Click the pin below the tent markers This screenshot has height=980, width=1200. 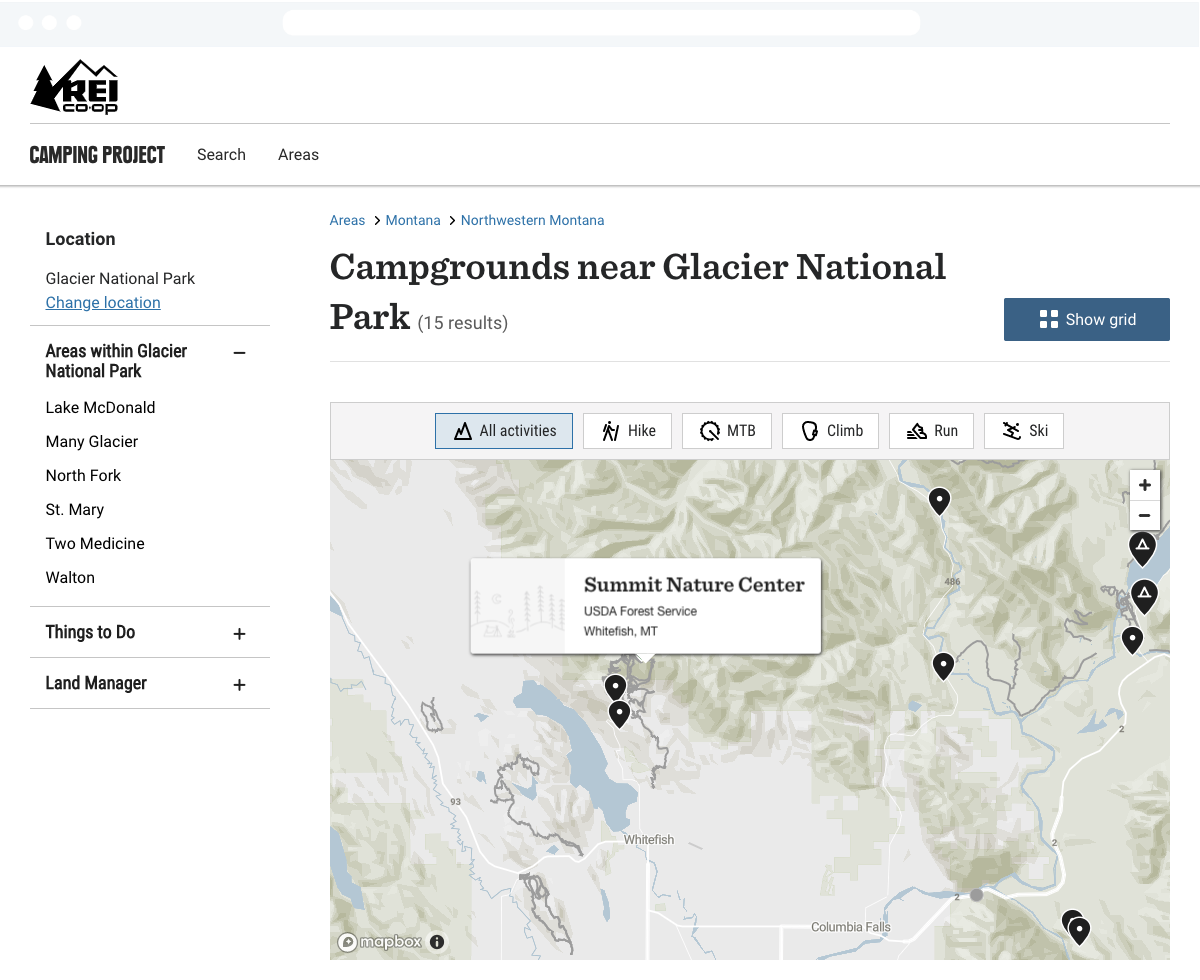1132,639
